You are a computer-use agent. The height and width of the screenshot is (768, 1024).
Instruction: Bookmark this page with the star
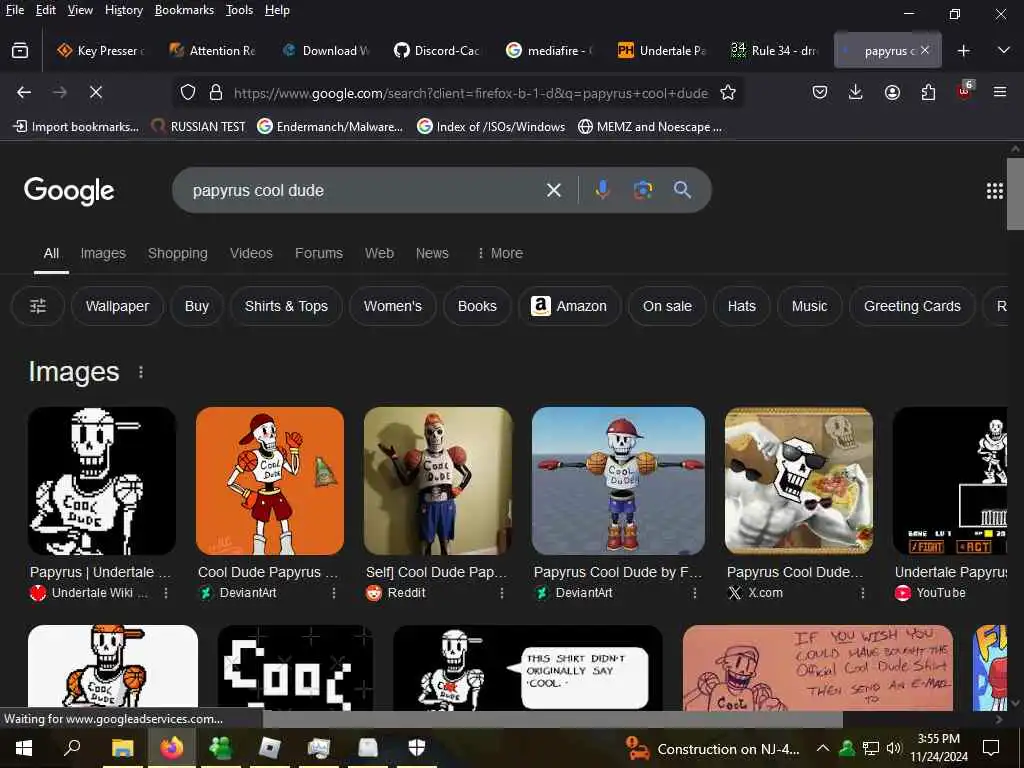point(728,92)
